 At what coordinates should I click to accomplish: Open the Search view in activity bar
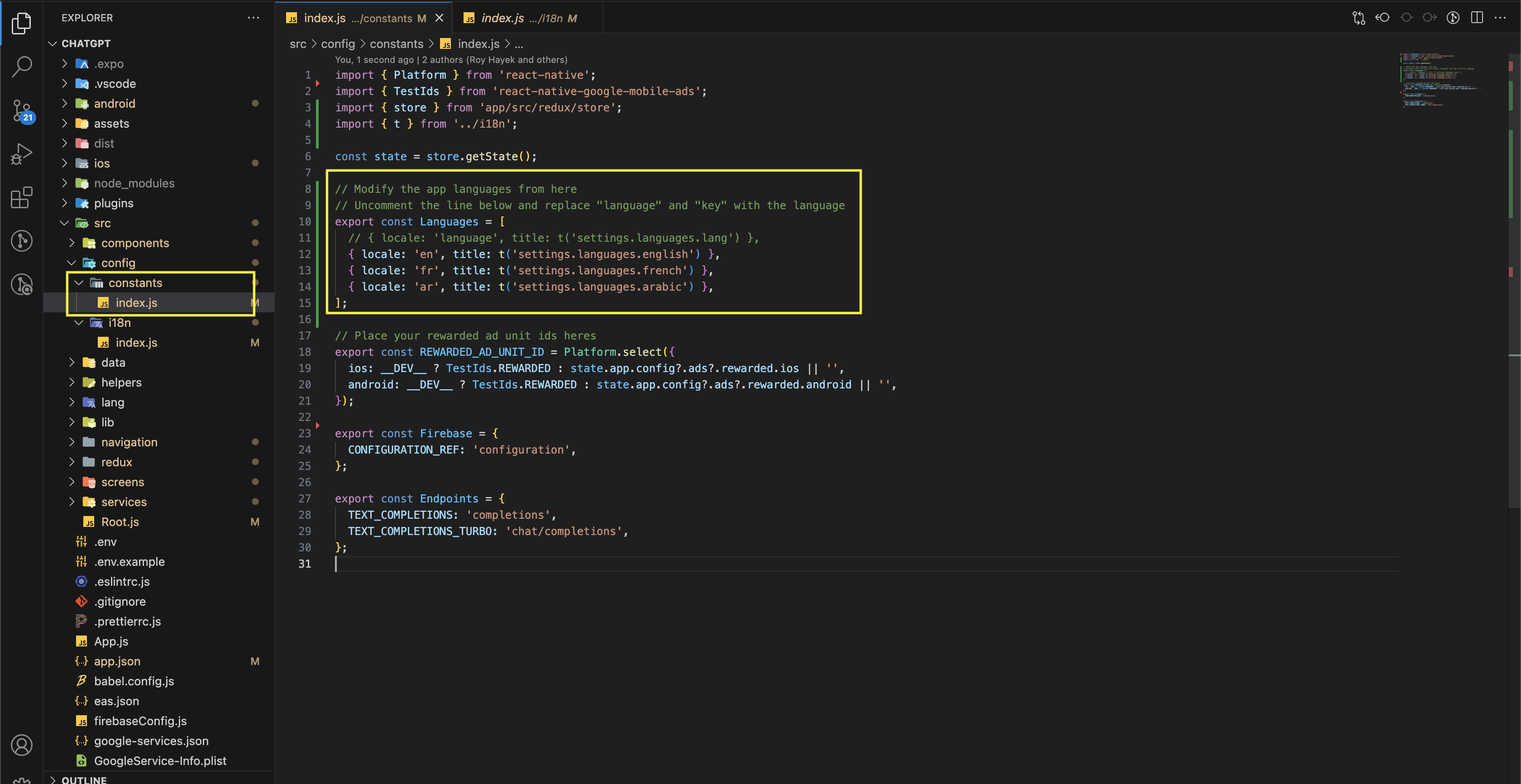coord(21,67)
